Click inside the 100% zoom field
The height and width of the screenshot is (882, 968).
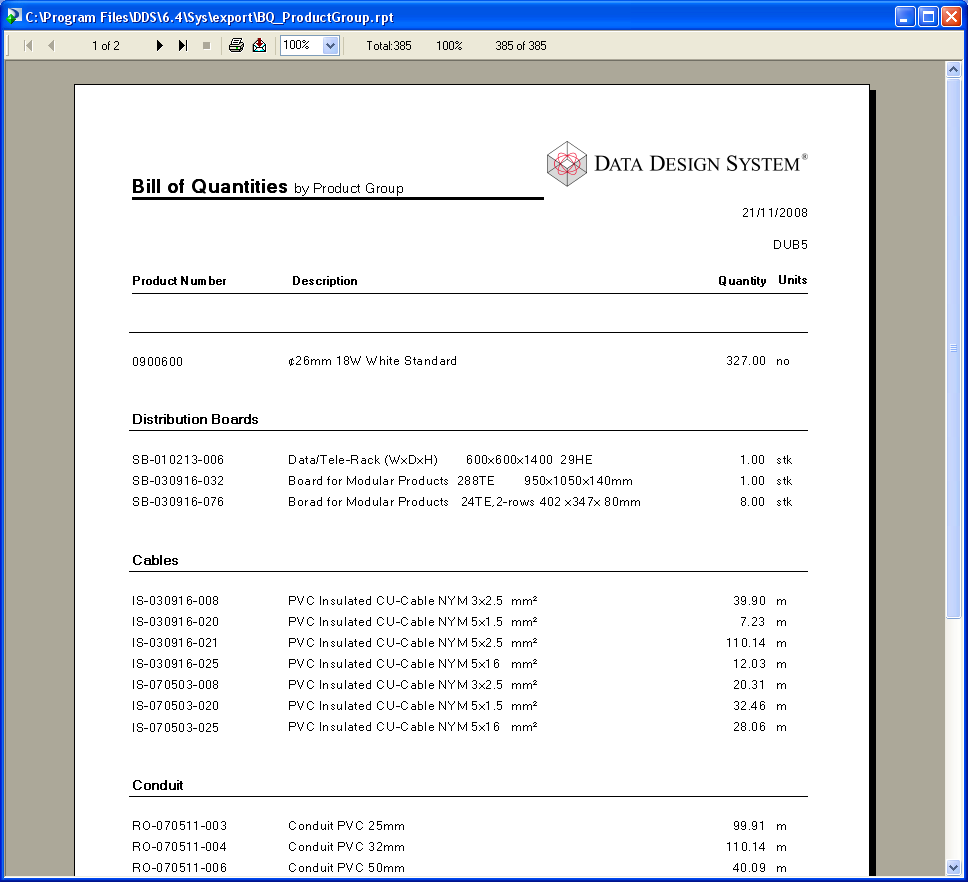tap(300, 45)
